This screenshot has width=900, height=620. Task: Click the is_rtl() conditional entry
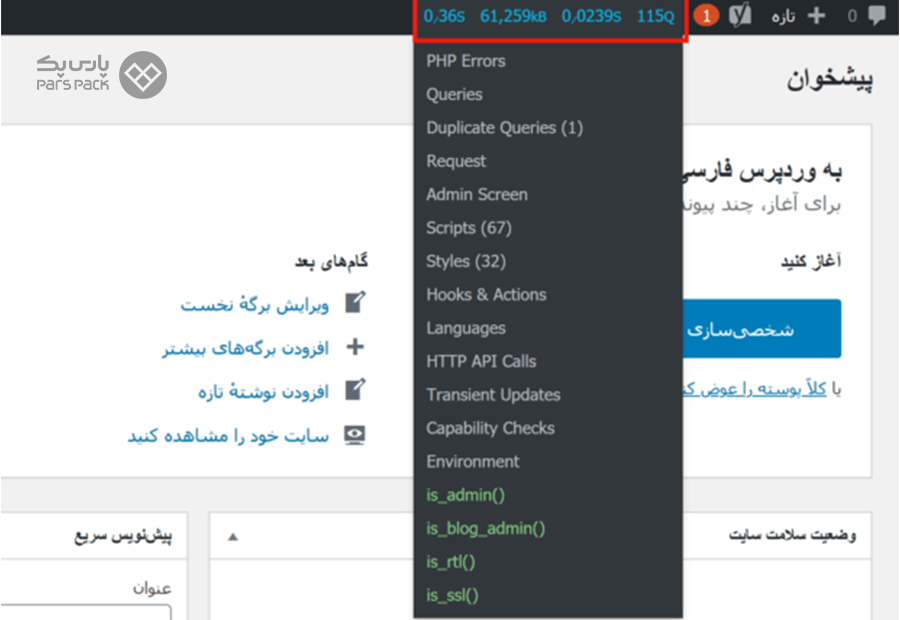click(x=451, y=561)
